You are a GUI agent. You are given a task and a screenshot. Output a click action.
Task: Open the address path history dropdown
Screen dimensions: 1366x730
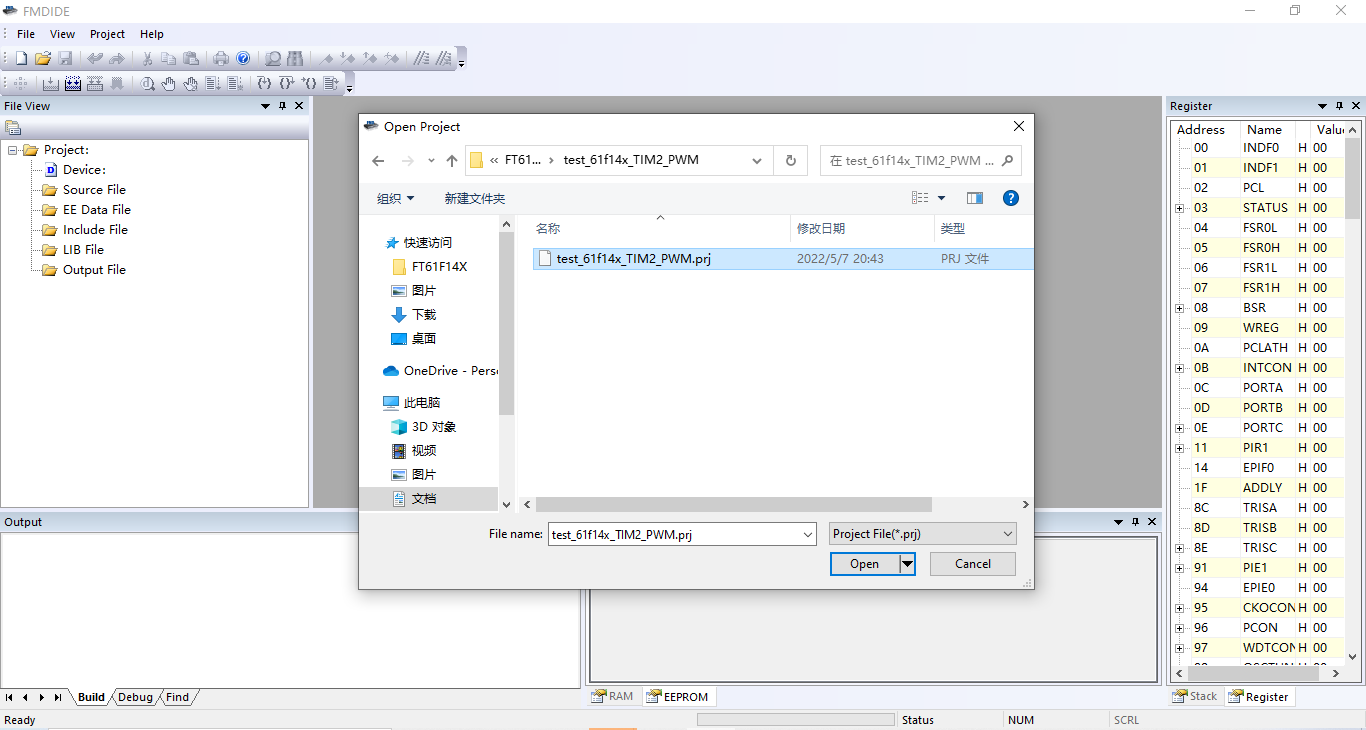click(757, 160)
